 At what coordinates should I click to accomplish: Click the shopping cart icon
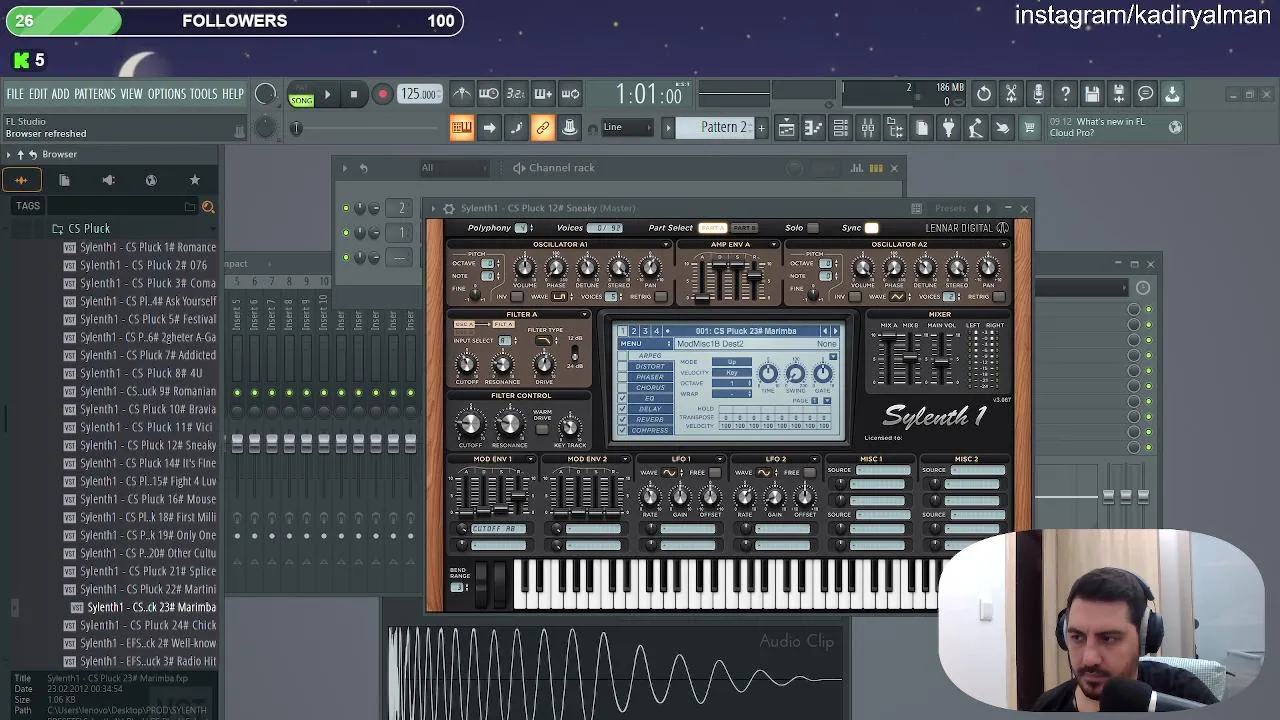coord(1029,128)
